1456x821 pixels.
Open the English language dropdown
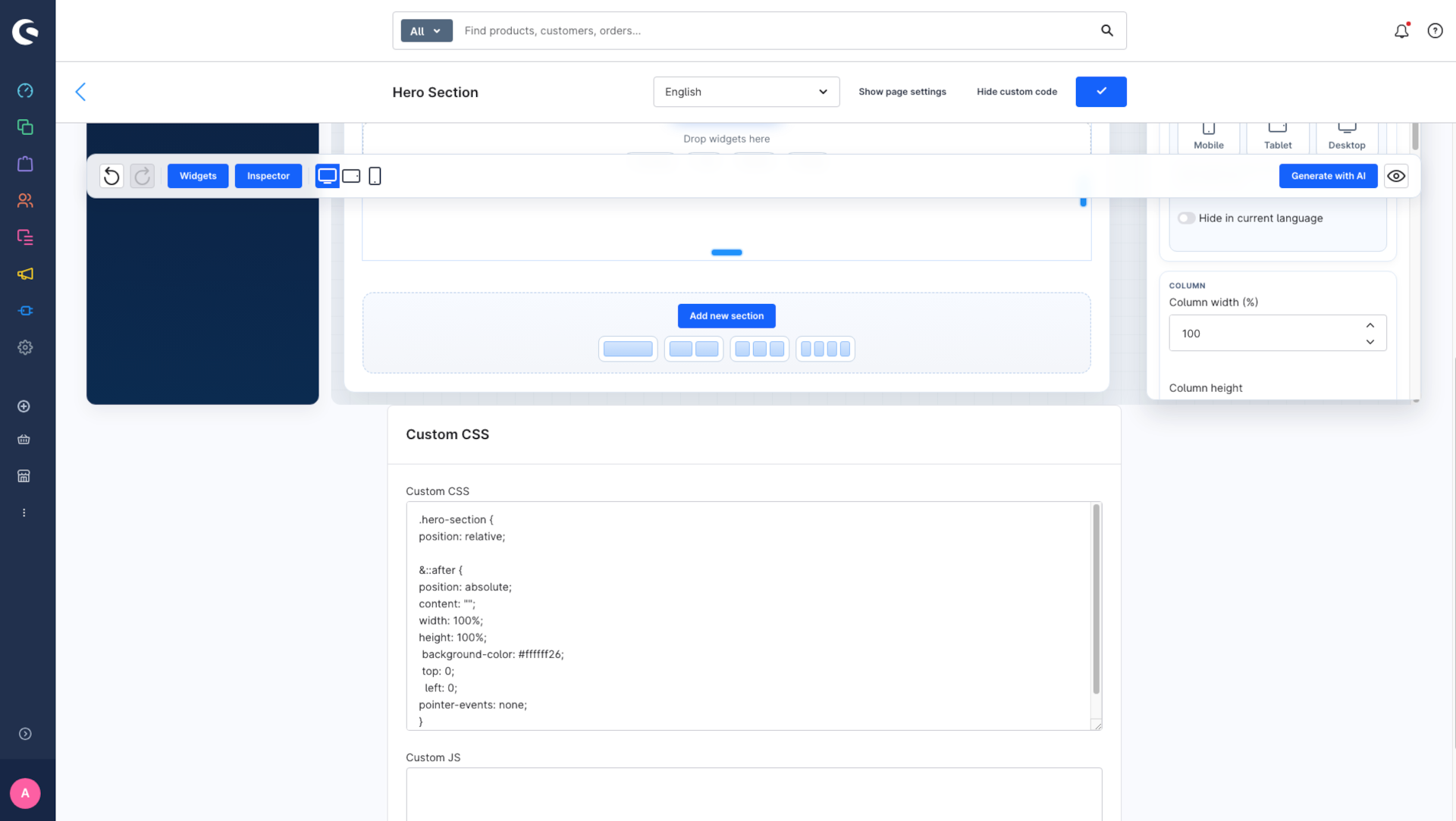coord(746,92)
